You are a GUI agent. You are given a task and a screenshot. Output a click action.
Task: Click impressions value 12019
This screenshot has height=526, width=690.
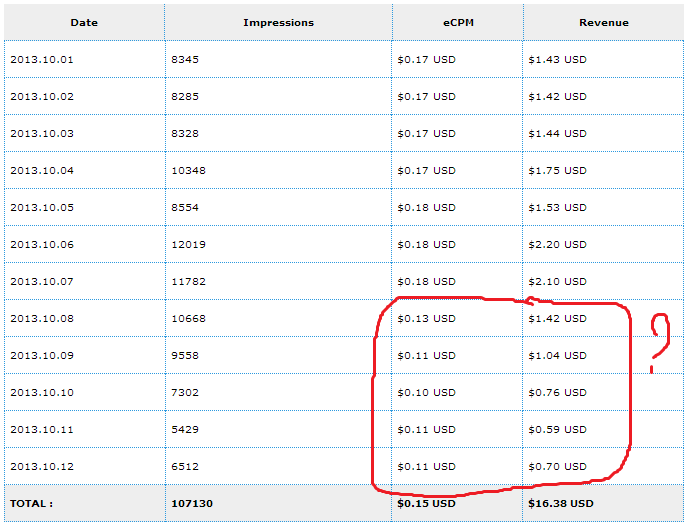[x=188, y=244]
